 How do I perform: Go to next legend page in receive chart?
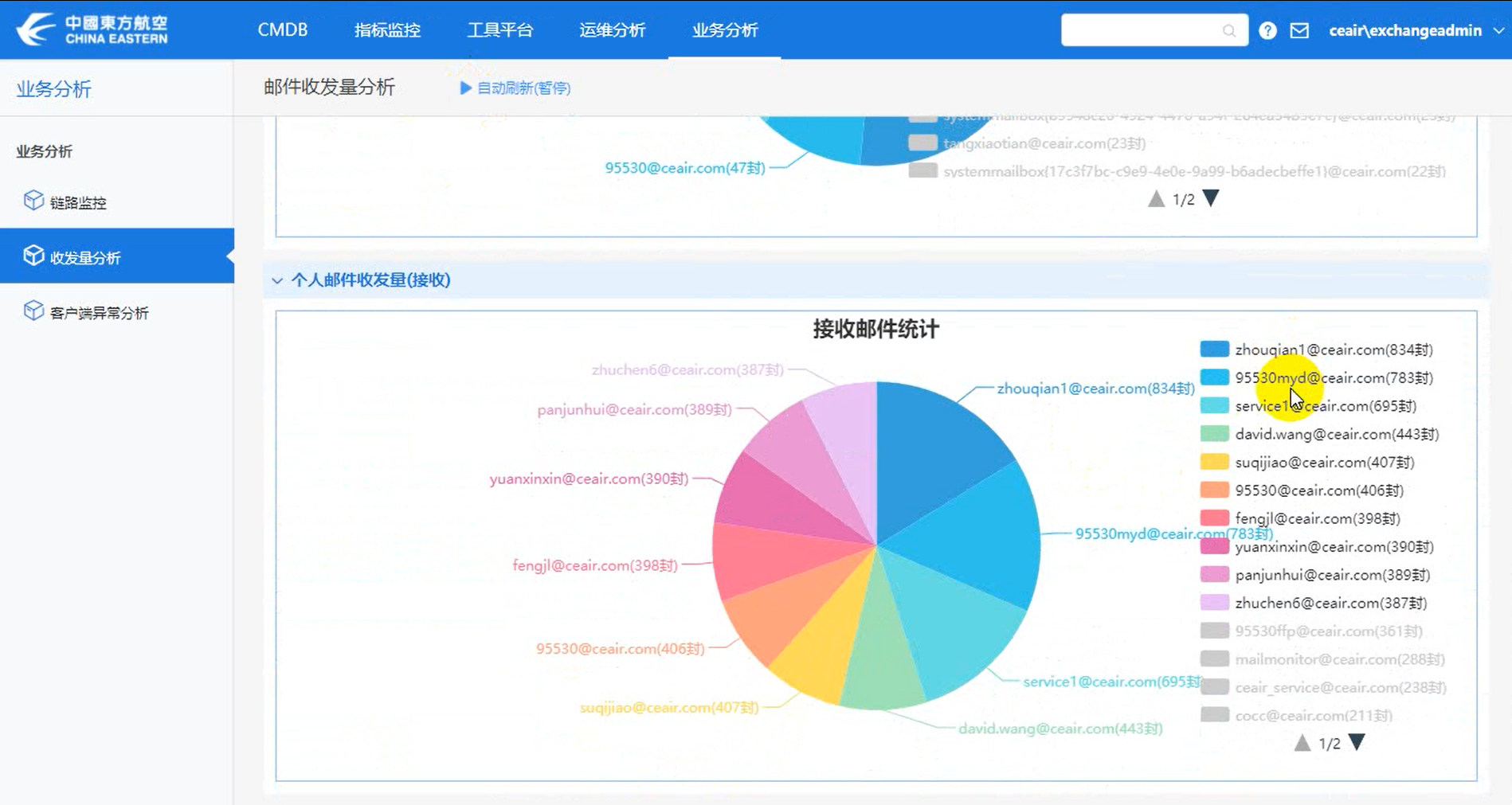click(1357, 742)
